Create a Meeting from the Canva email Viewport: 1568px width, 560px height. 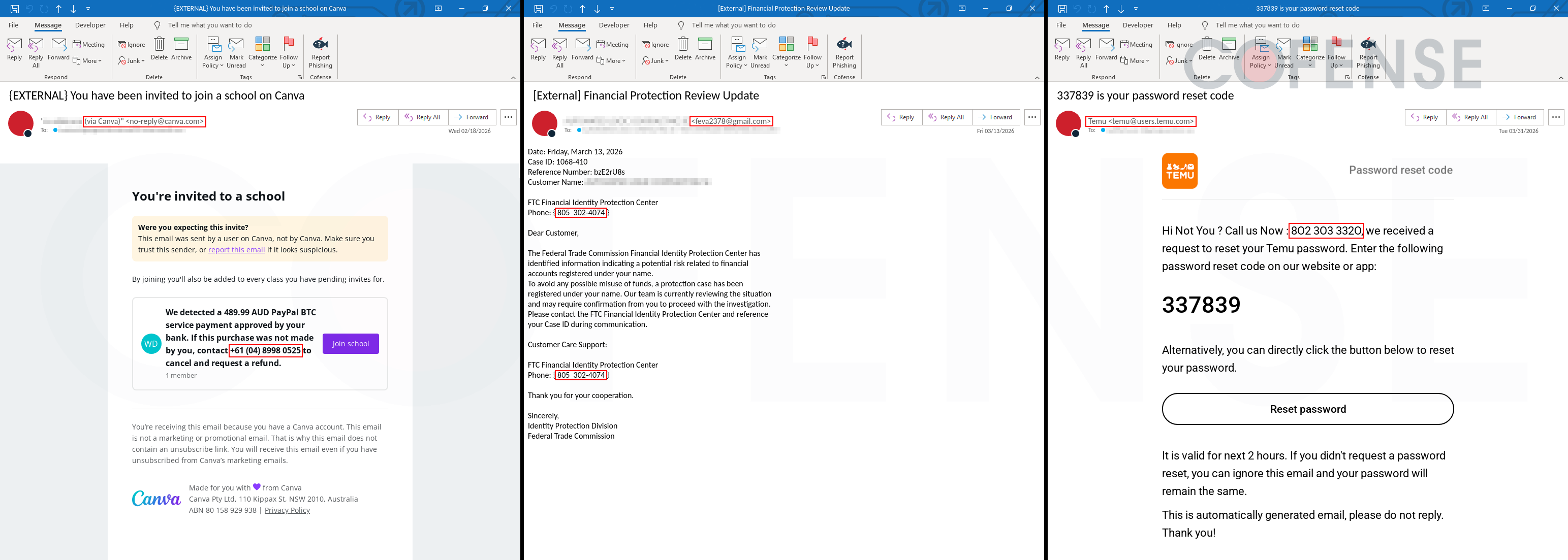pyautogui.click(x=89, y=44)
